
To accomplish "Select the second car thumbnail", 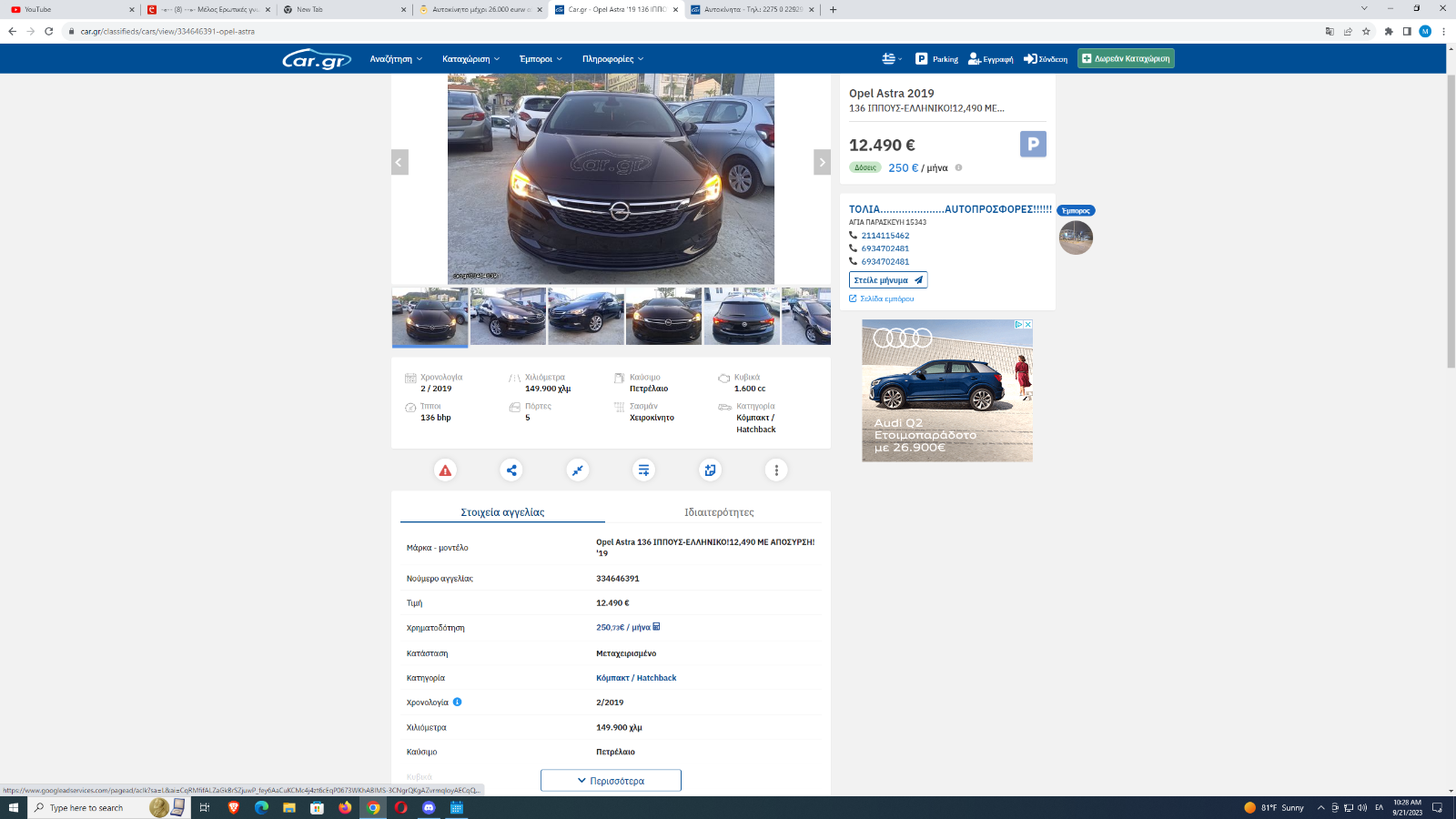I will point(508,317).
